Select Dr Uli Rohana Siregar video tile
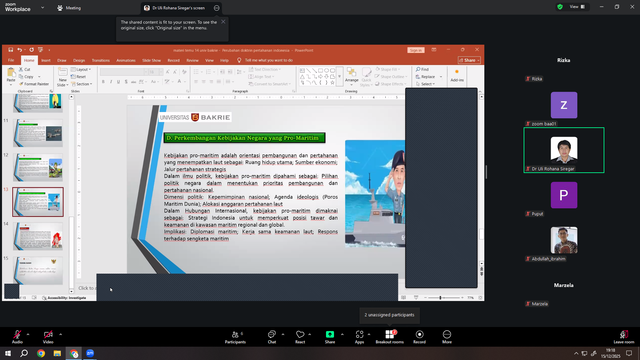Image resolution: width=640 pixels, height=360 pixels. (564, 150)
